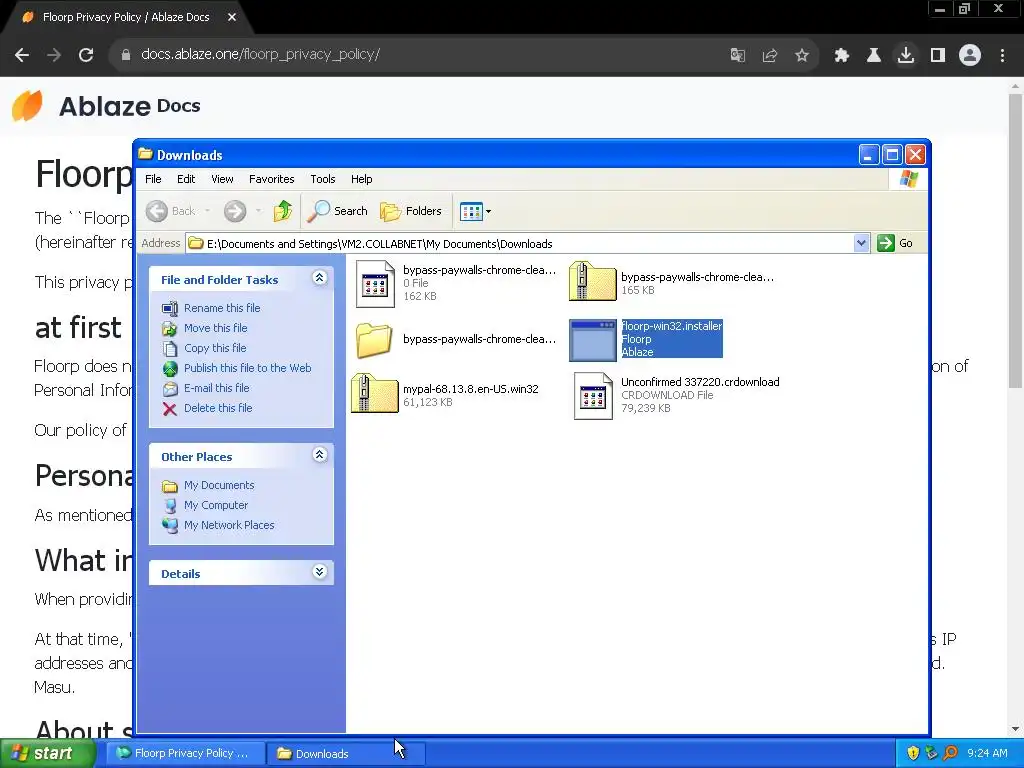The image size is (1024, 768).
Task: Switch to Floorp Privacy Policy taskbar button
Action: click(184, 753)
